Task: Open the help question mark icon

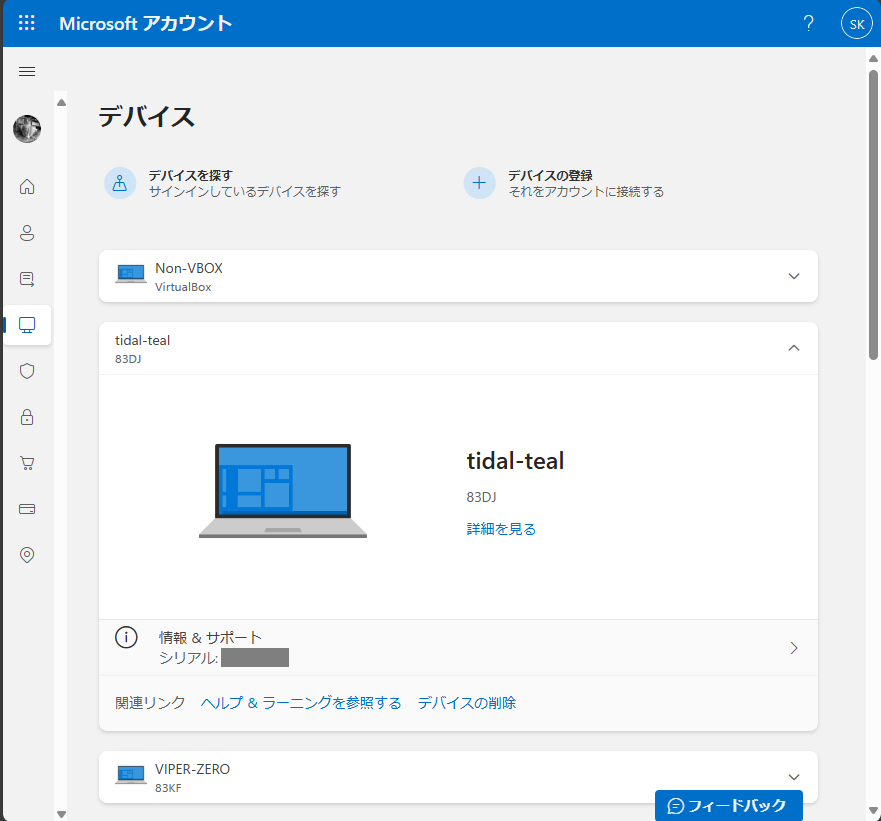Action: [x=808, y=23]
